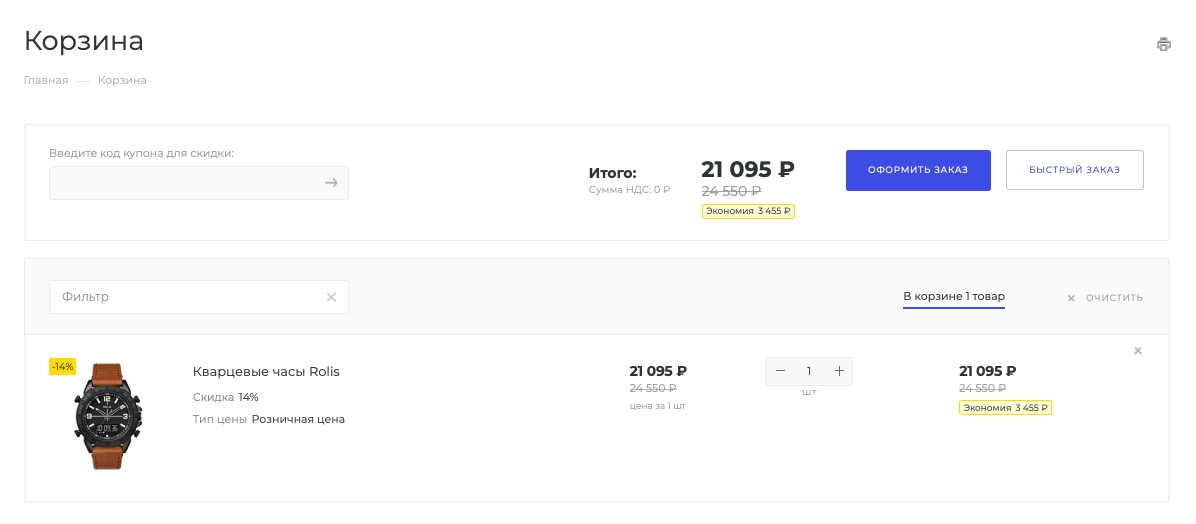Image resolution: width=1196 pixels, height=524 pixels.
Task: Open the Главная breadcrumb link
Action: click(46, 80)
